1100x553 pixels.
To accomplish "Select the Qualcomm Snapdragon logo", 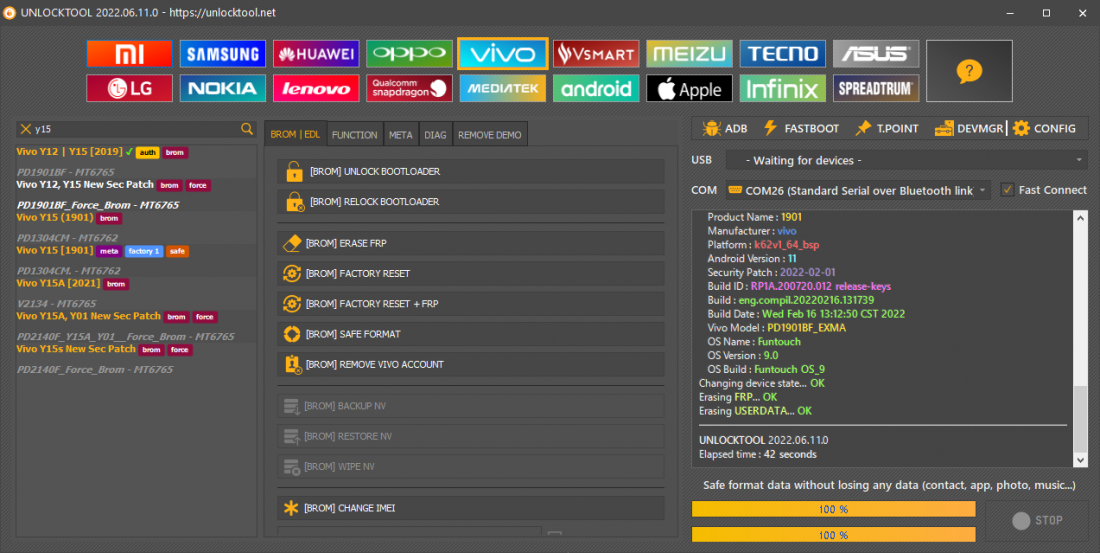I will click(409, 88).
